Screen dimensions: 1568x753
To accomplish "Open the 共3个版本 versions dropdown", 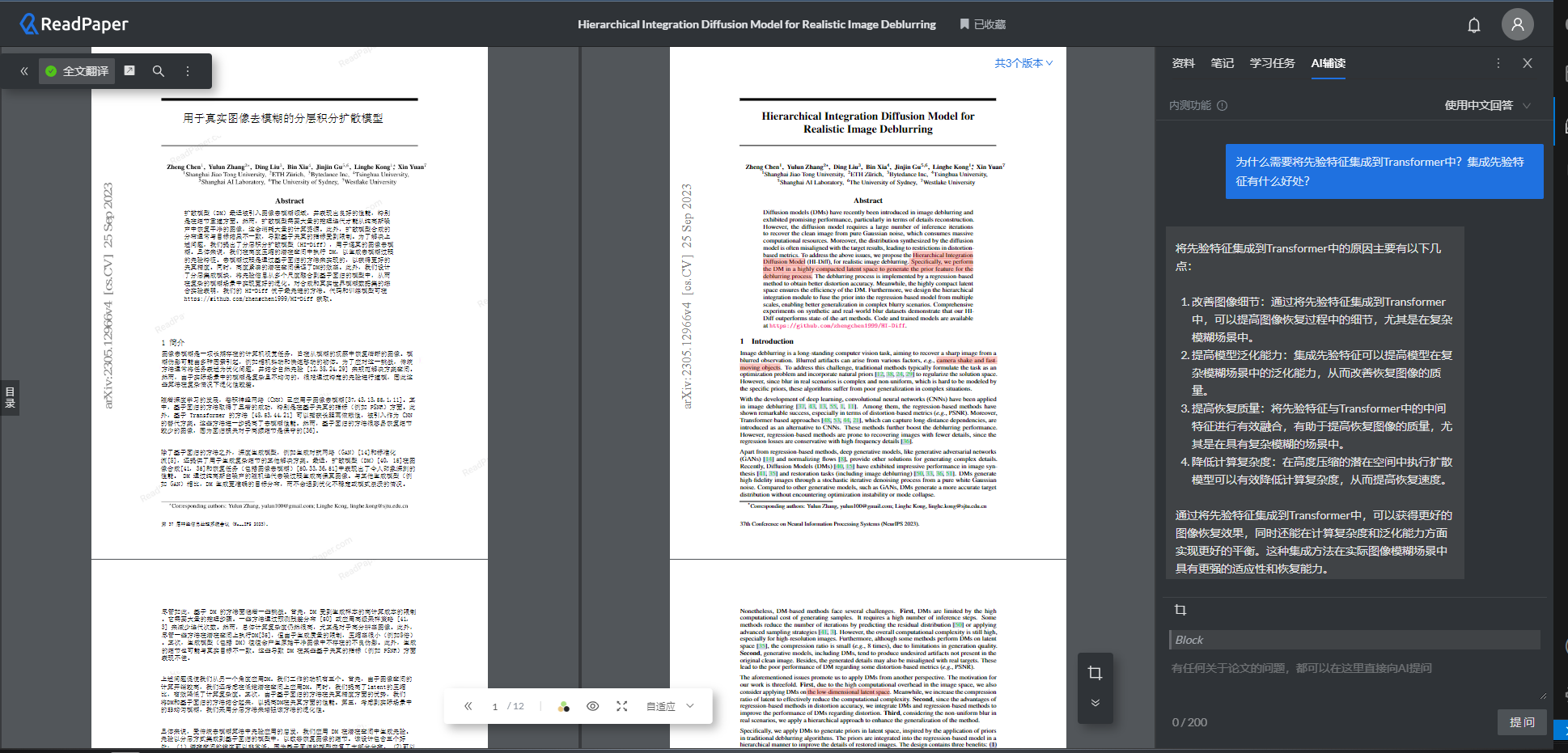I will pyautogui.click(x=1023, y=62).
